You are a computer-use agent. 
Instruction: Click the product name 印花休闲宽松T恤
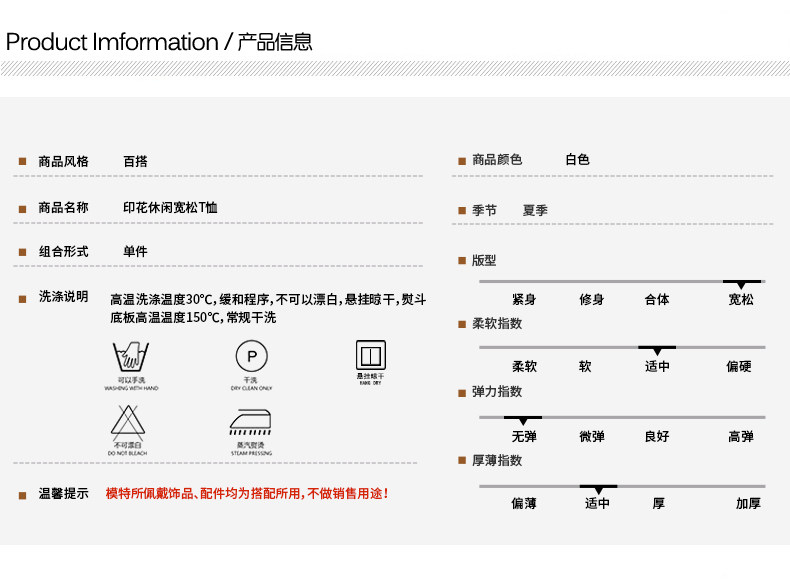[x=170, y=207]
